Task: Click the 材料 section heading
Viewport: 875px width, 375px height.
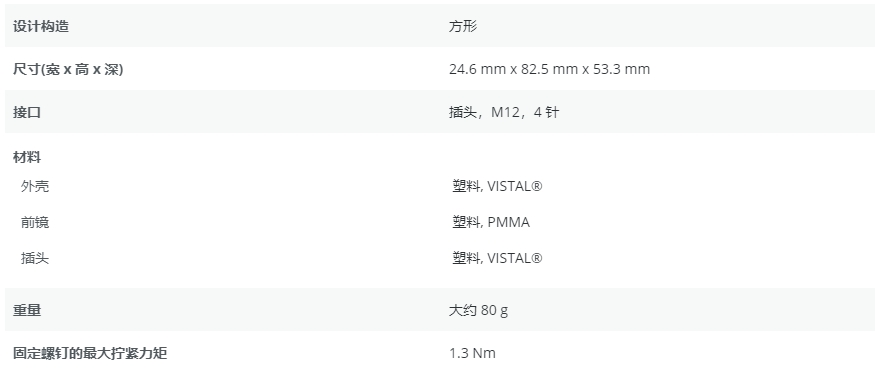Action: click(x=27, y=157)
